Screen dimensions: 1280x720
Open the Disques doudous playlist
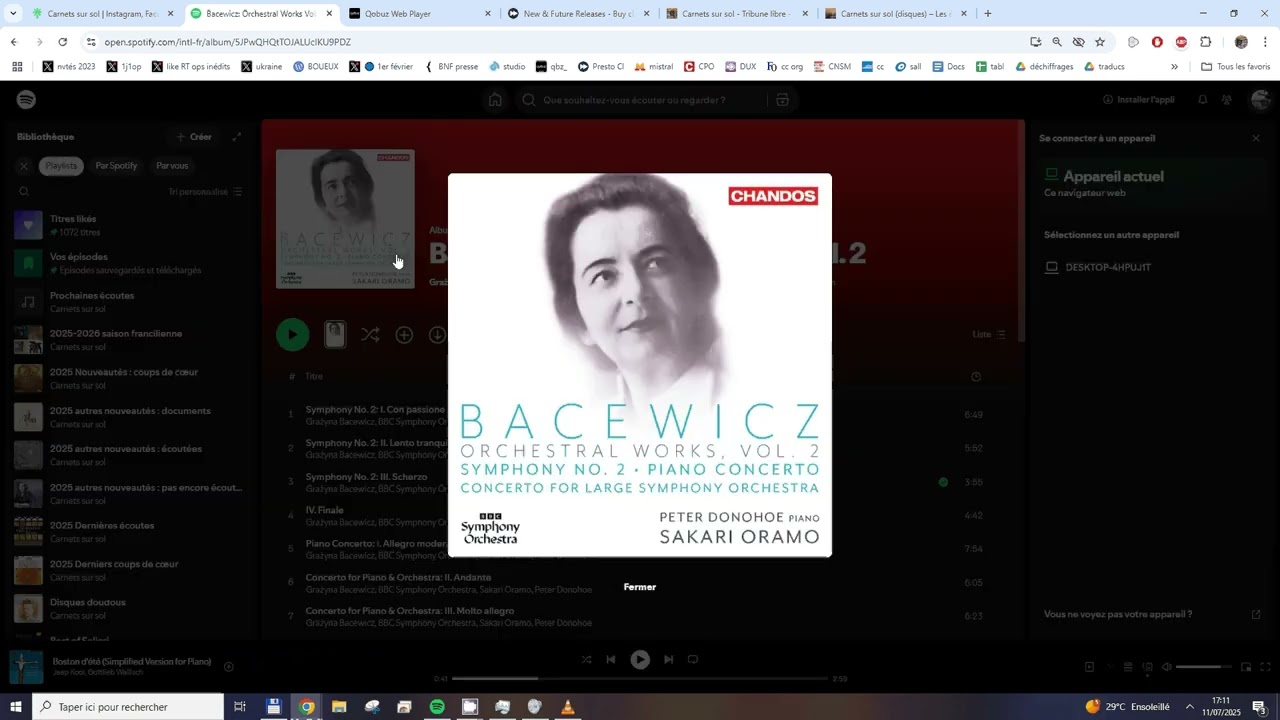click(130, 609)
